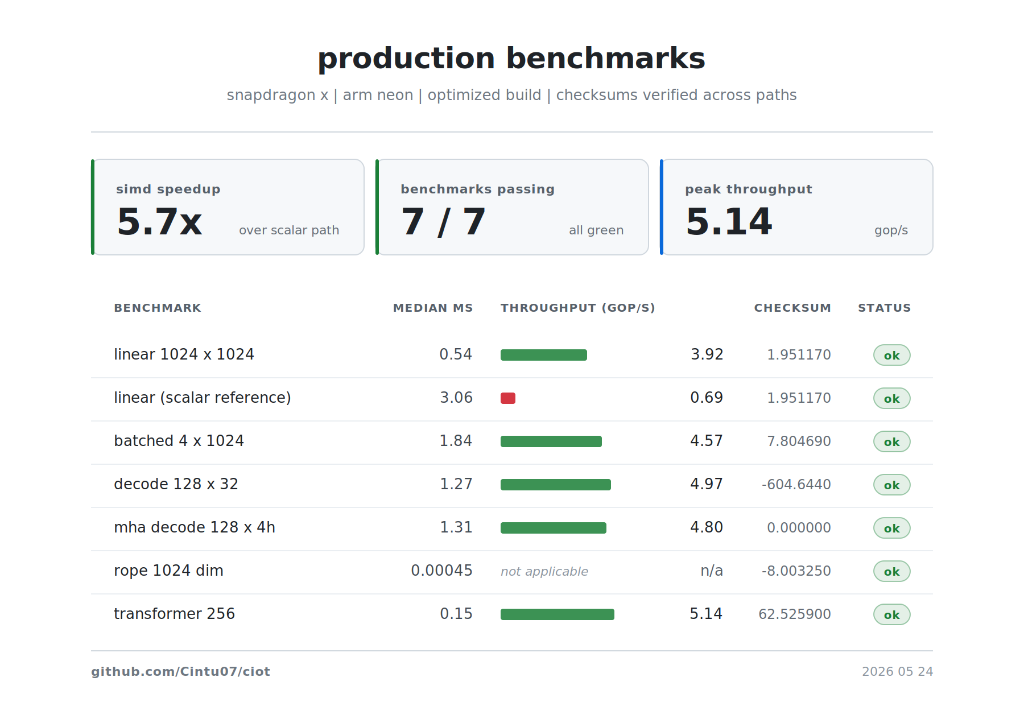
Task: Click throughput 5.14 in transformer 256 row
Action: (x=706, y=614)
